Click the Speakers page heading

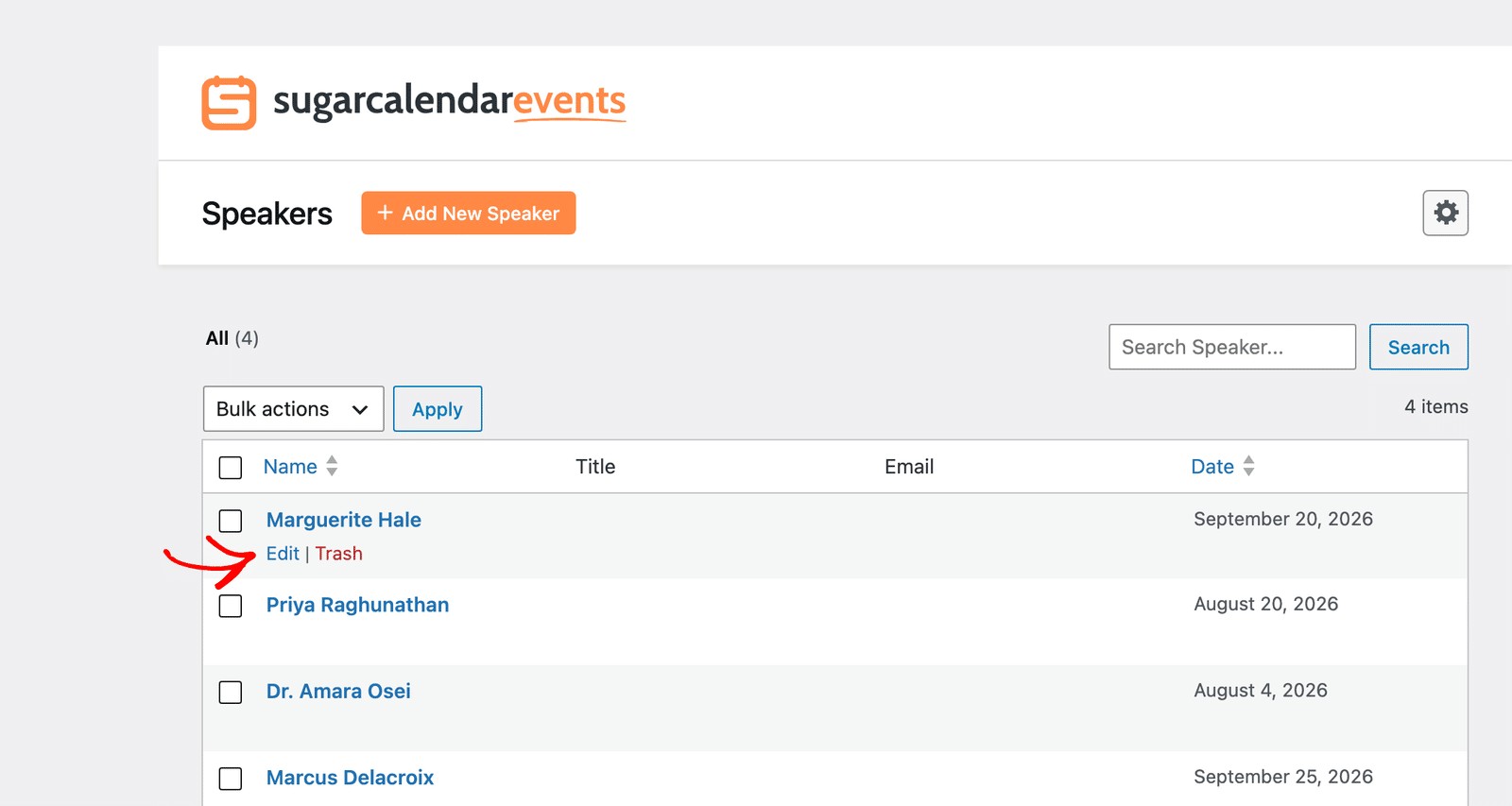(x=267, y=214)
